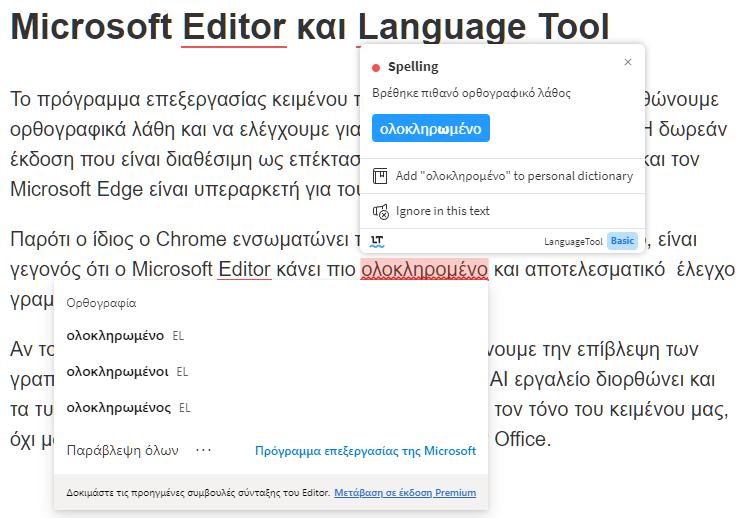Click text Βρέθηκε πιθανό ορθογραφικό λάθος
The height and width of the screenshot is (518, 750).
click(x=472, y=93)
